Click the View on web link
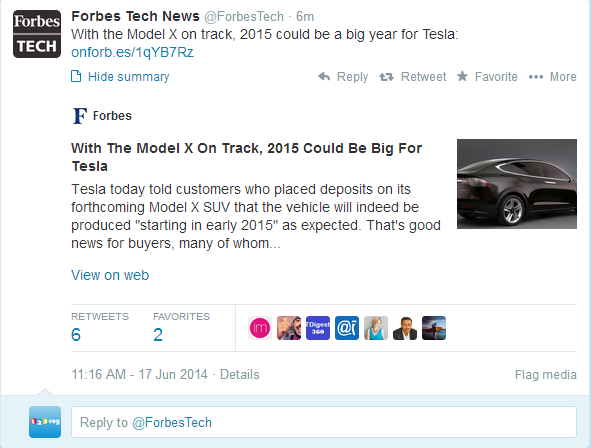This screenshot has width=591, height=448. (110, 275)
